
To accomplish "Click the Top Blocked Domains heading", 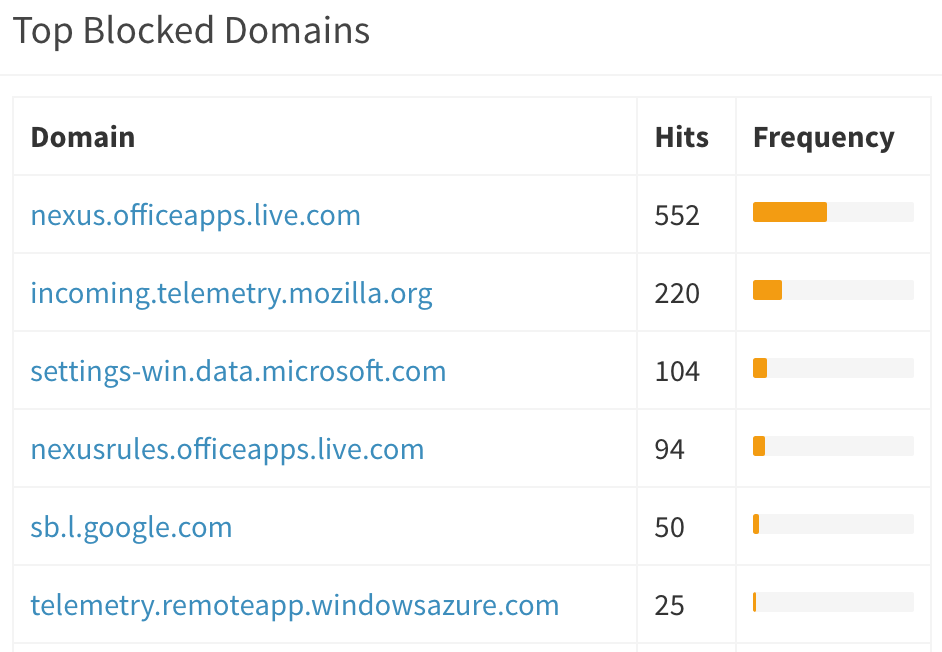I will pos(191,31).
